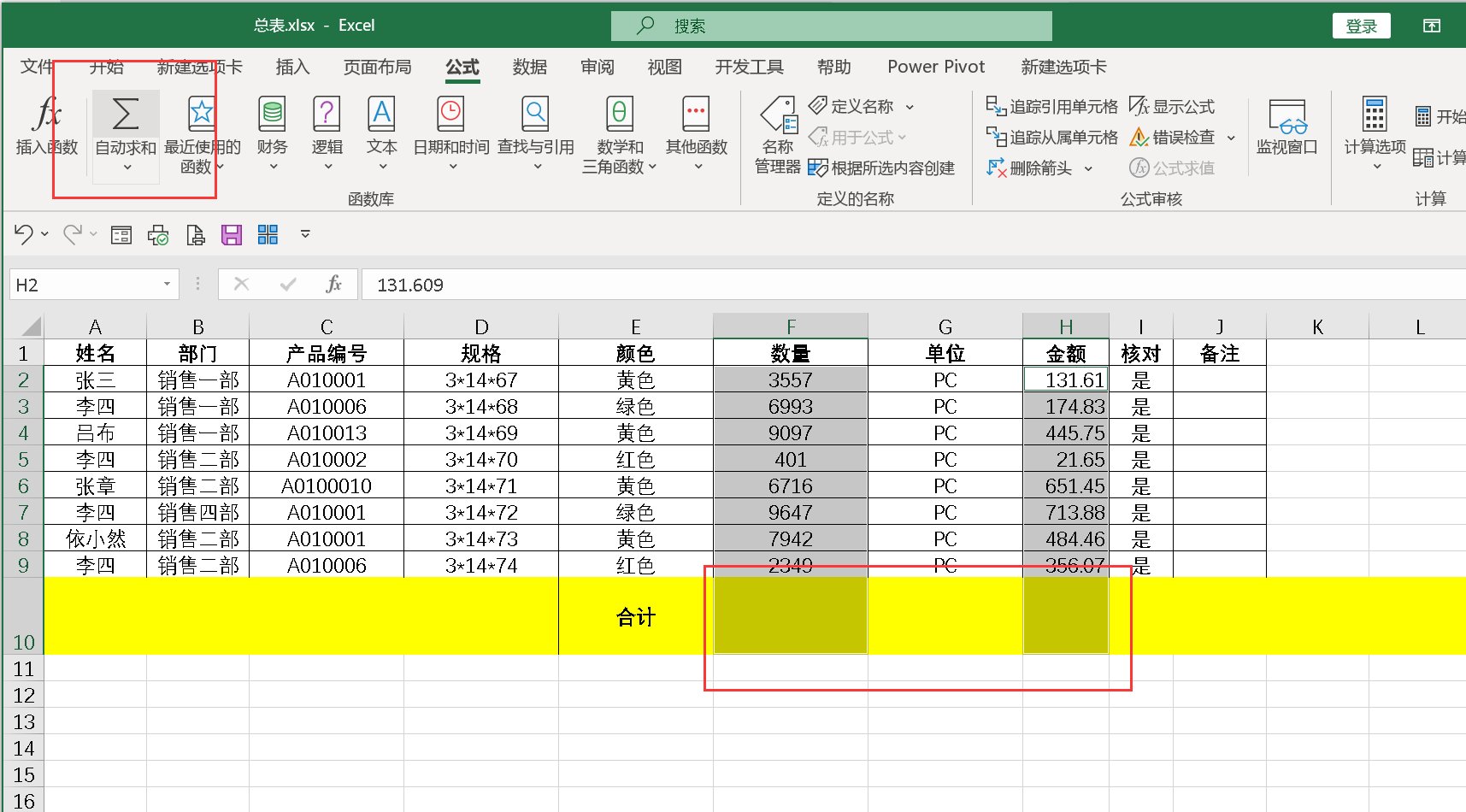This screenshot has height=812, width=1466.
Task: Open the 插入 (Insert) ribbon tab
Action: [x=292, y=67]
